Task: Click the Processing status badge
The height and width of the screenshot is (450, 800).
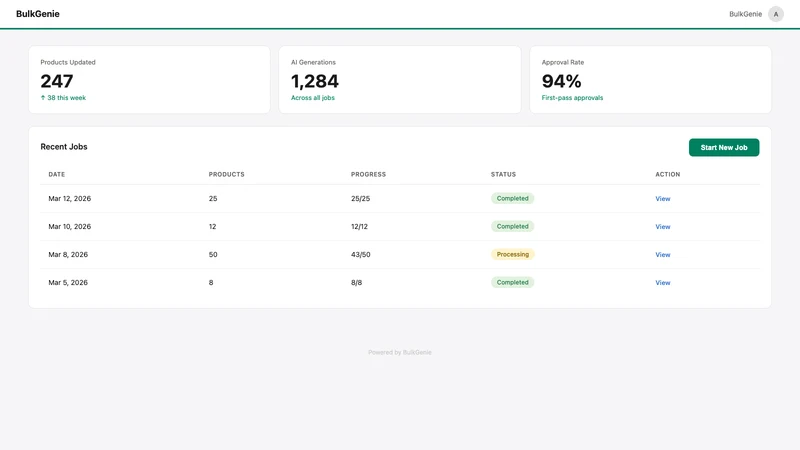Action: 513,254
